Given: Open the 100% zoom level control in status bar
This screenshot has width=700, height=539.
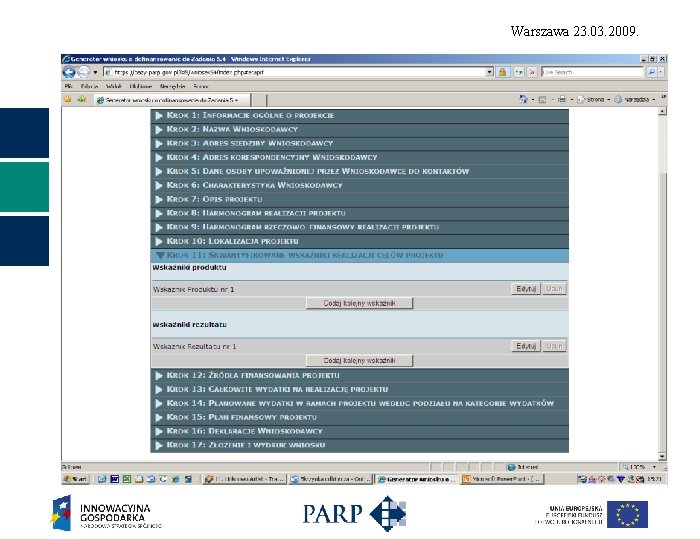Looking at the screenshot, I should click(639, 467).
